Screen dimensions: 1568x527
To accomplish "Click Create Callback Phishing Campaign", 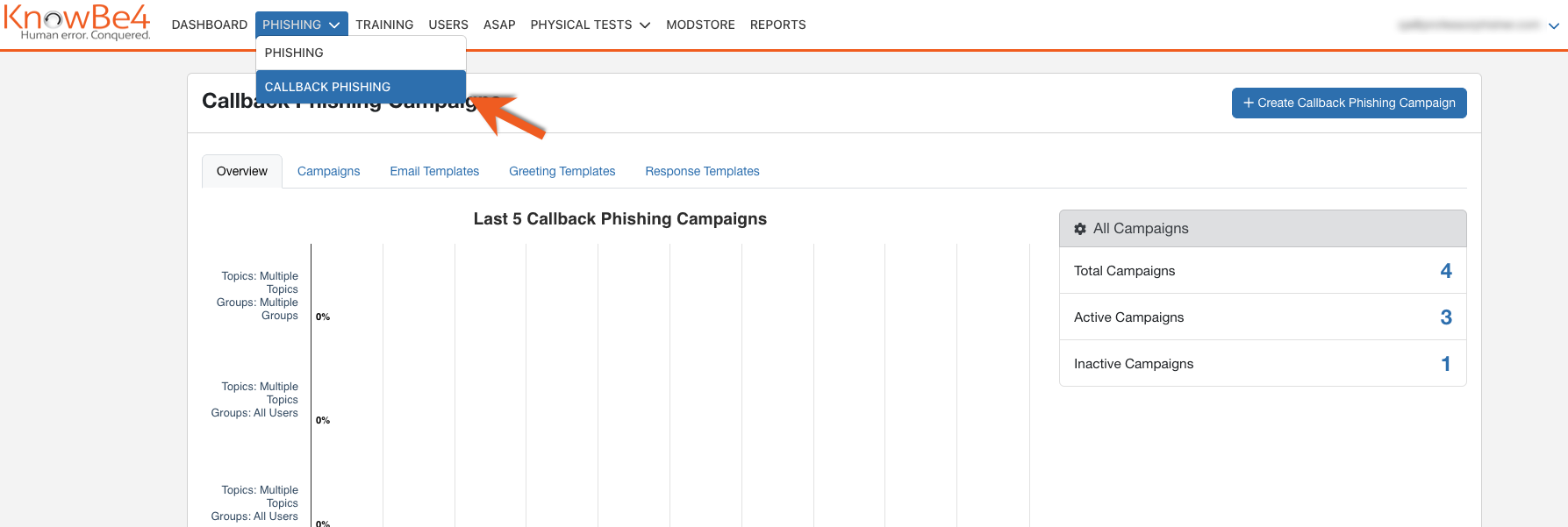I will coord(1349,103).
